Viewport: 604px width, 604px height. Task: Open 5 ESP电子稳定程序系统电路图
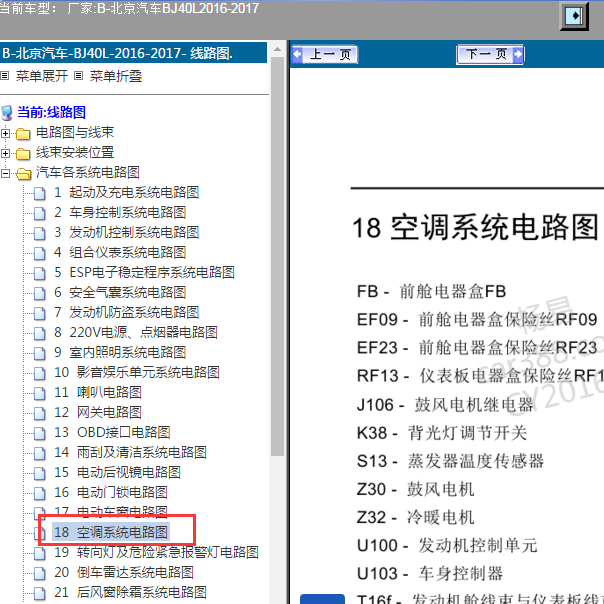[x=144, y=272]
